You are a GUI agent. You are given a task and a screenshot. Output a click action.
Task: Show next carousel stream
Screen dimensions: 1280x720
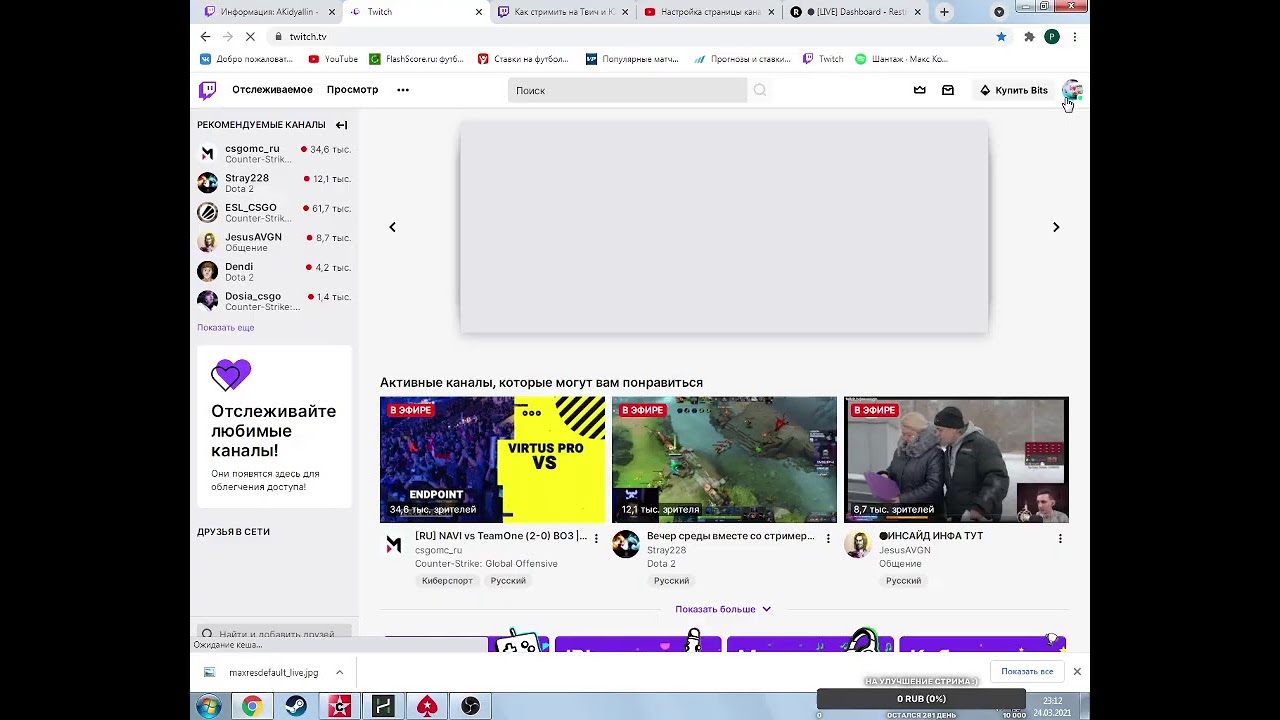click(1056, 227)
